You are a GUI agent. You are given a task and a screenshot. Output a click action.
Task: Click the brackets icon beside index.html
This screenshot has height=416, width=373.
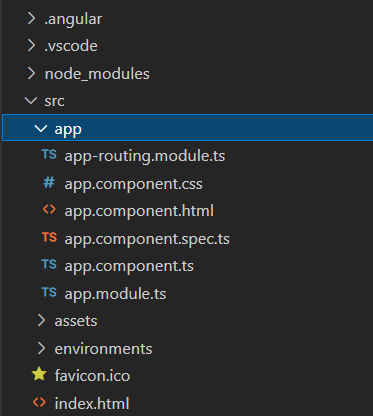(39, 402)
